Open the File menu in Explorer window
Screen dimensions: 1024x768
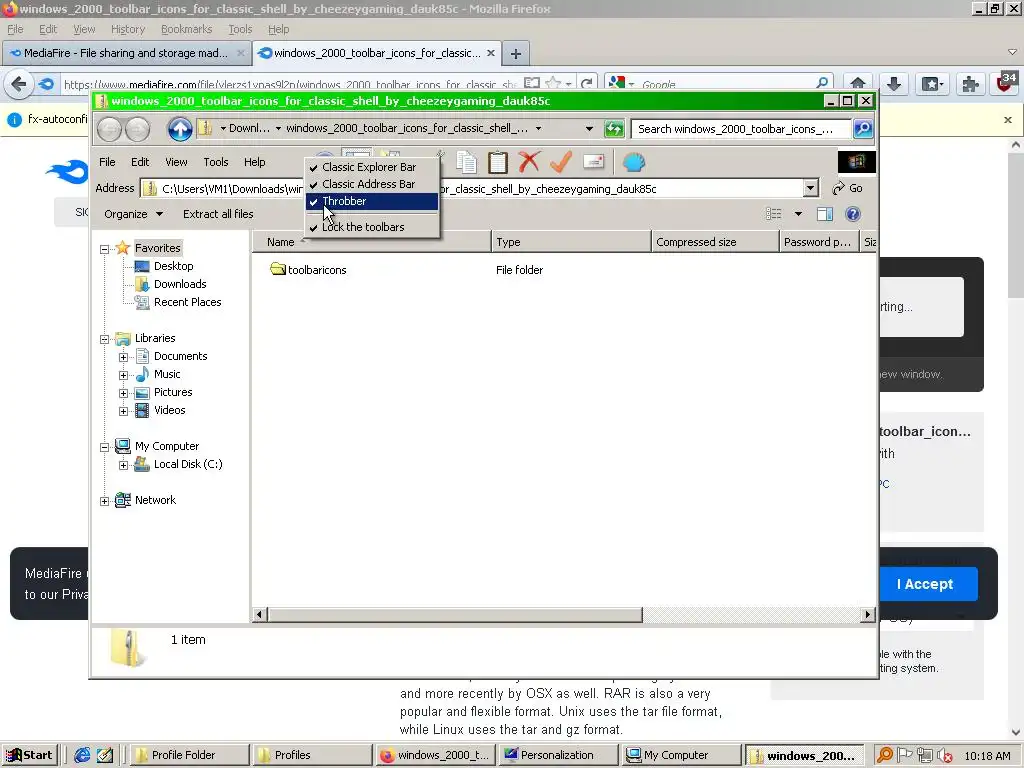tap(107, 162)
